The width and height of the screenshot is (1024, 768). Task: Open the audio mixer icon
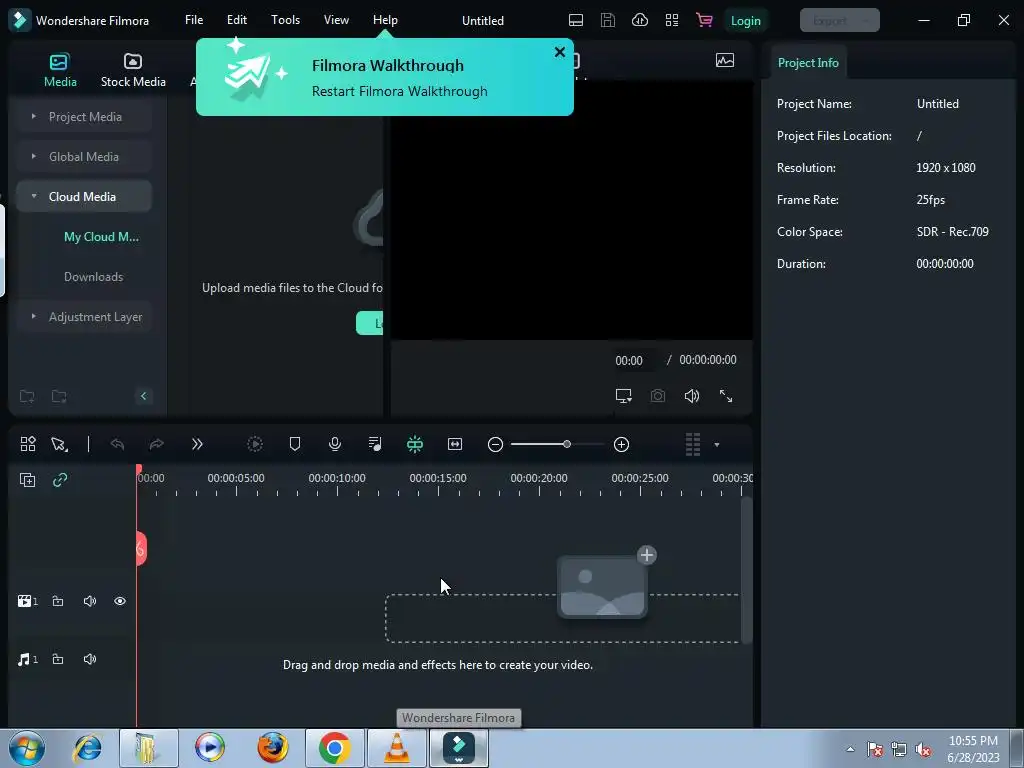click(375, 444)
